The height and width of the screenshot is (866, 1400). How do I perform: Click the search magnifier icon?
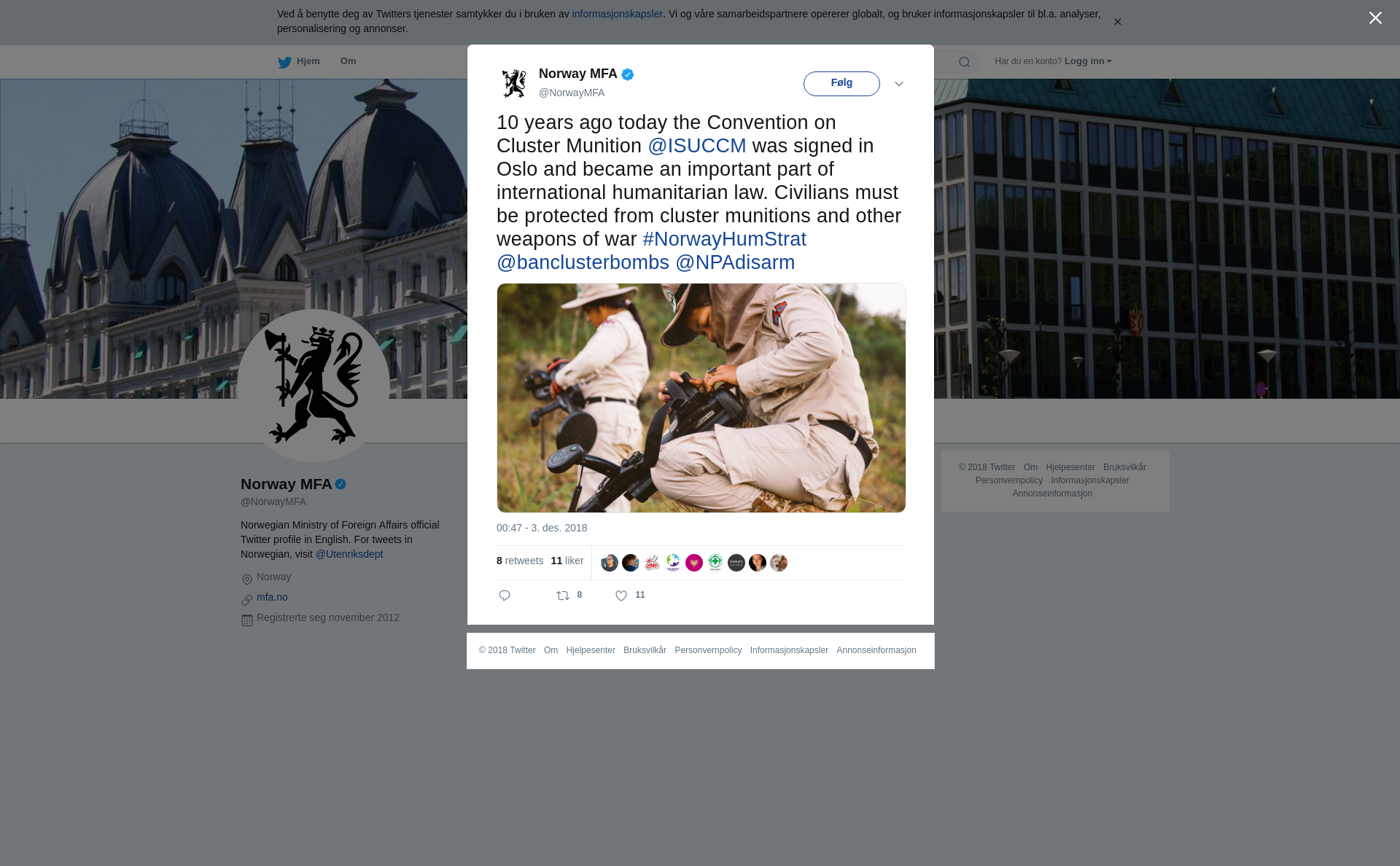click(965, 62)
